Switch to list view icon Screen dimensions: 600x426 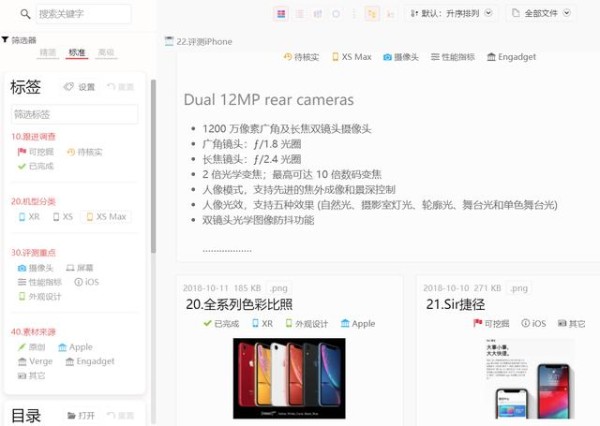(x=300, y=14)
